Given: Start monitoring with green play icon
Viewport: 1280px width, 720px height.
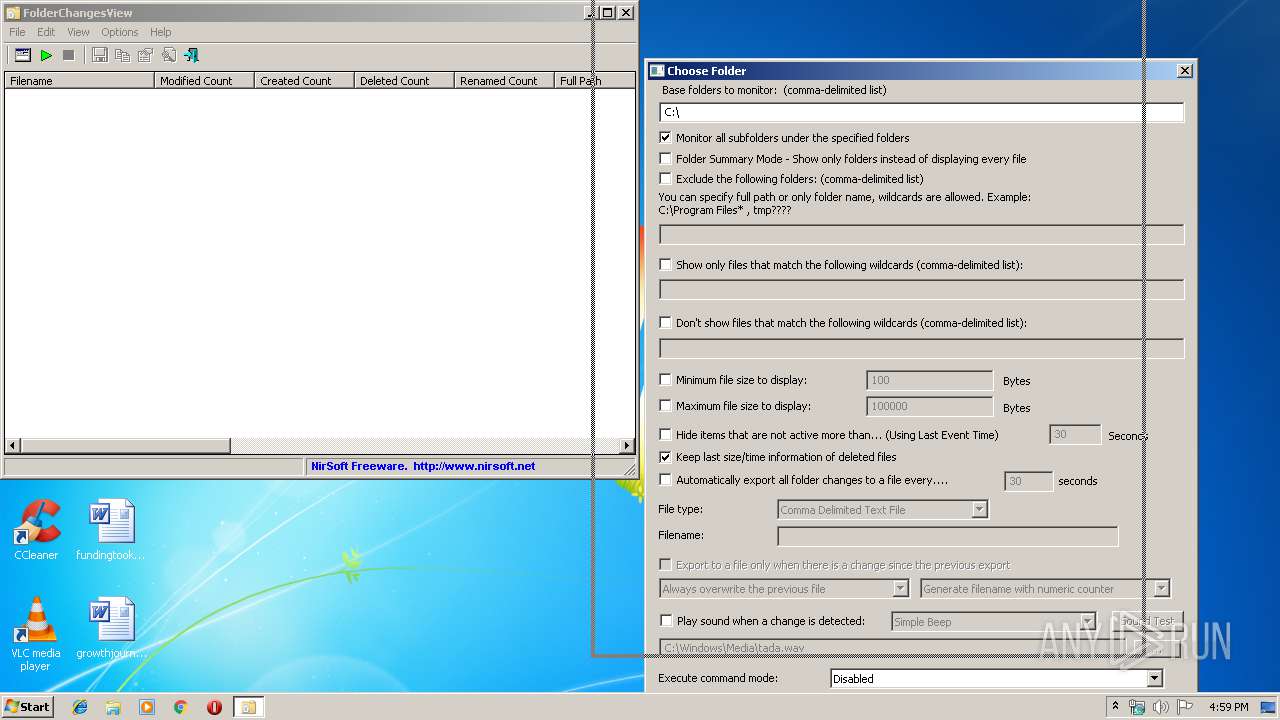Looking at the screenshot, I should [46, 55].
